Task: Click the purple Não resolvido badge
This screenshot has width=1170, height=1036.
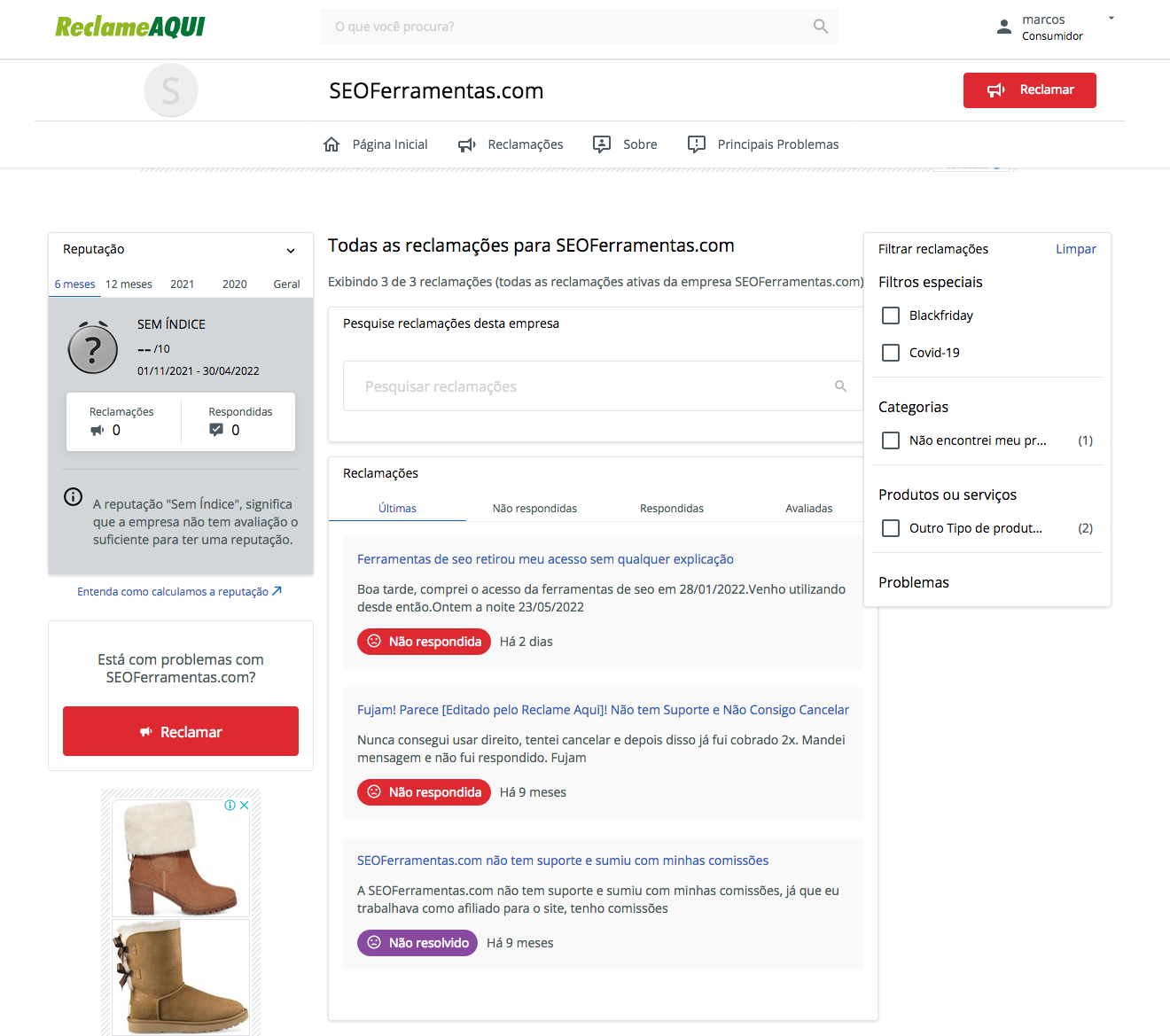Action: 417,943
